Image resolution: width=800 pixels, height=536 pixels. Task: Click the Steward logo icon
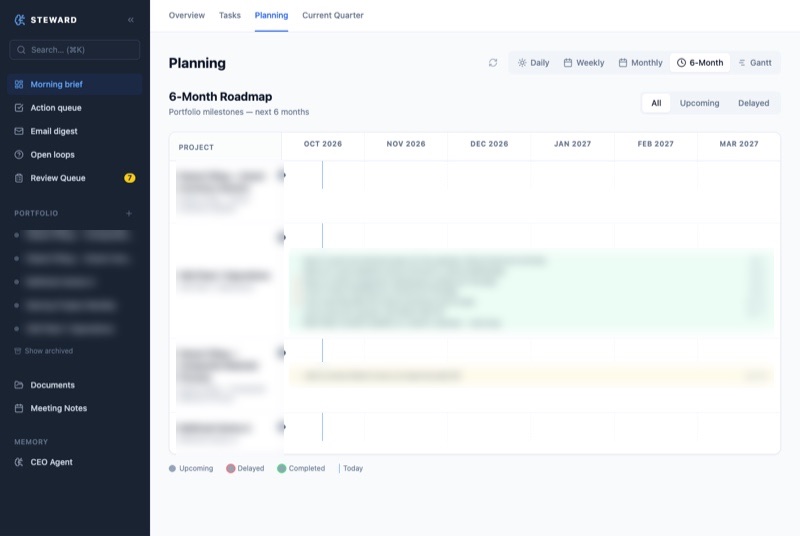(19, 20)
